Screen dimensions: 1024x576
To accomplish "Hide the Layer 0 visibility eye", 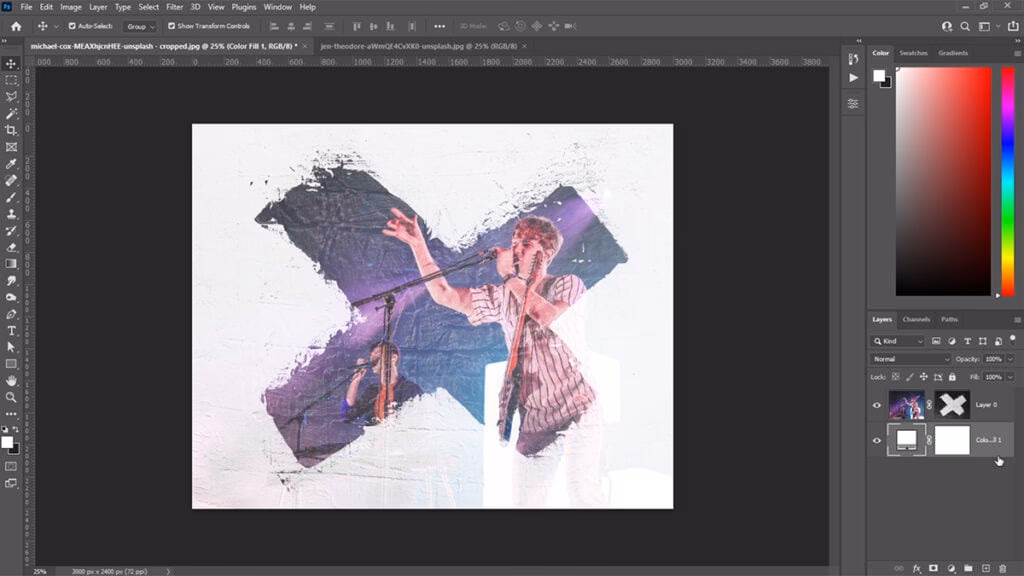I will [876, 405].
